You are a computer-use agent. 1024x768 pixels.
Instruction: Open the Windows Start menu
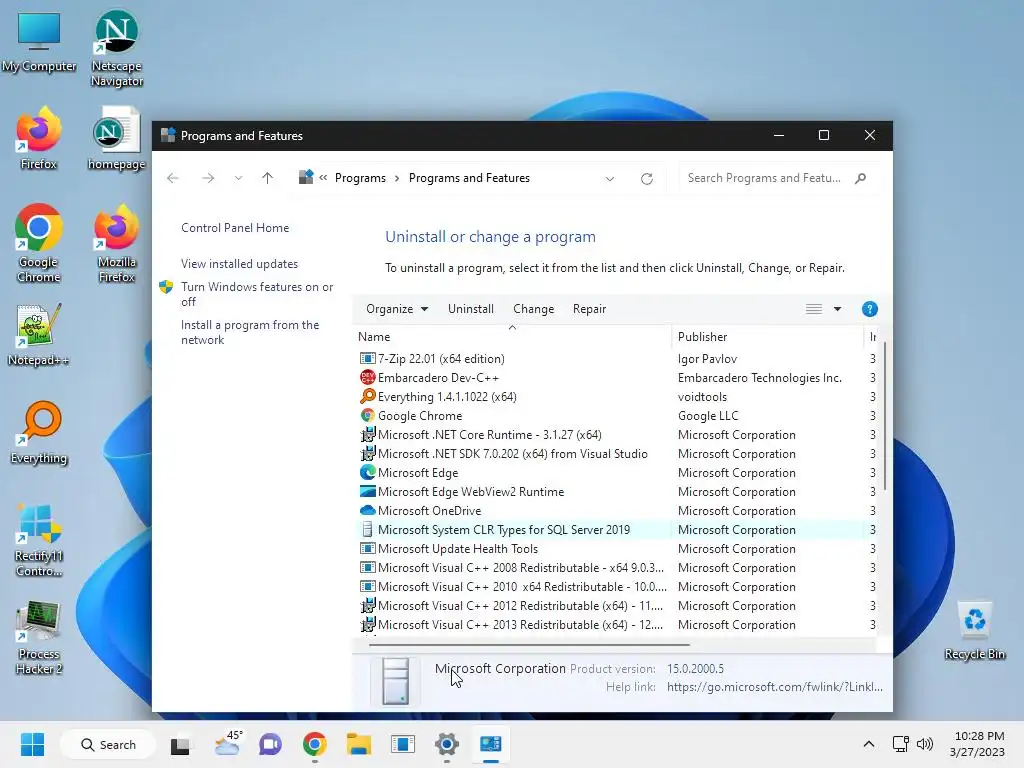click(32, 744)
